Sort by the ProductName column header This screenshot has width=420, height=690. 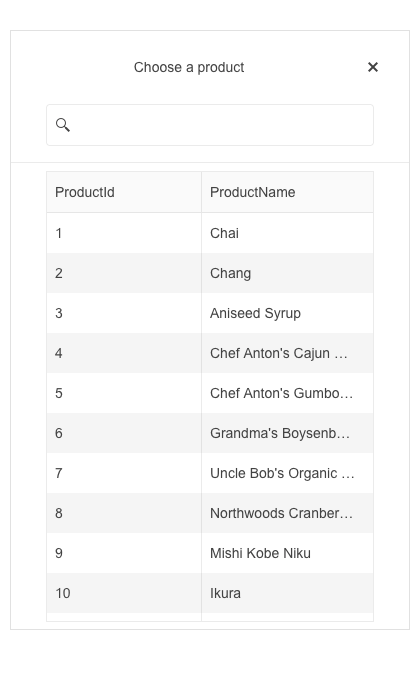click(287, 192)
